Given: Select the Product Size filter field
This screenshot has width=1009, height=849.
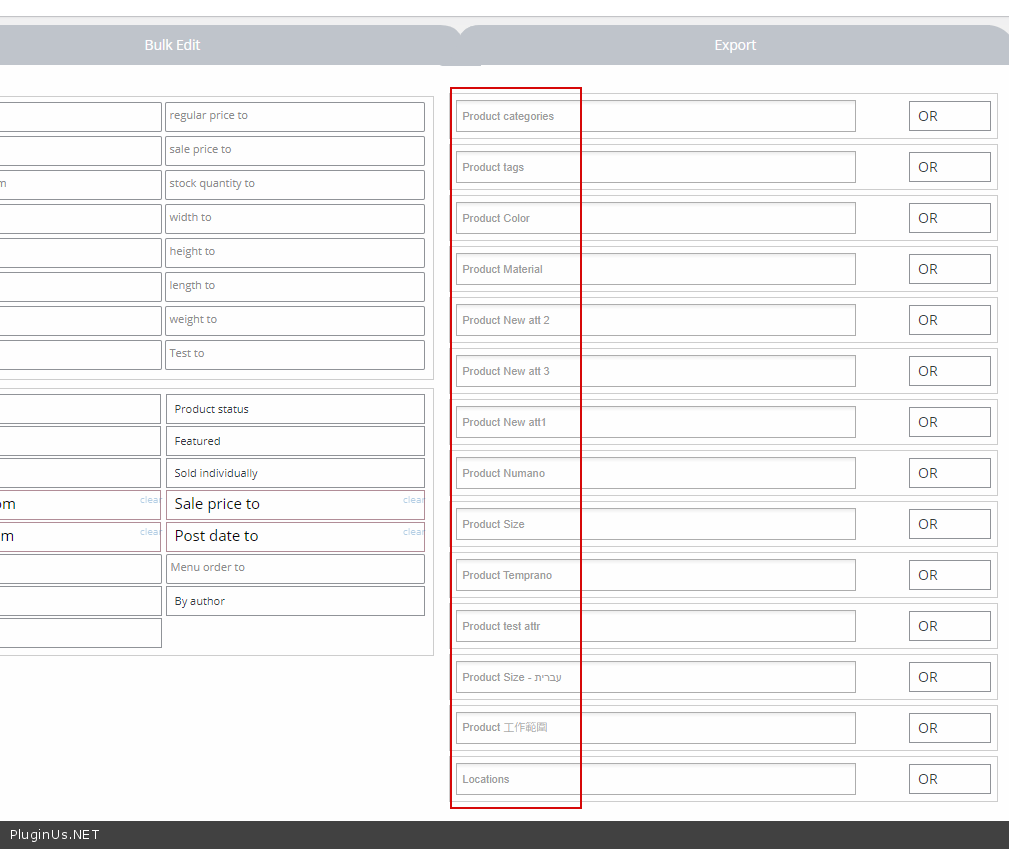Looking at the screenshot, I should pyautogui.click(x=655, y=524).
